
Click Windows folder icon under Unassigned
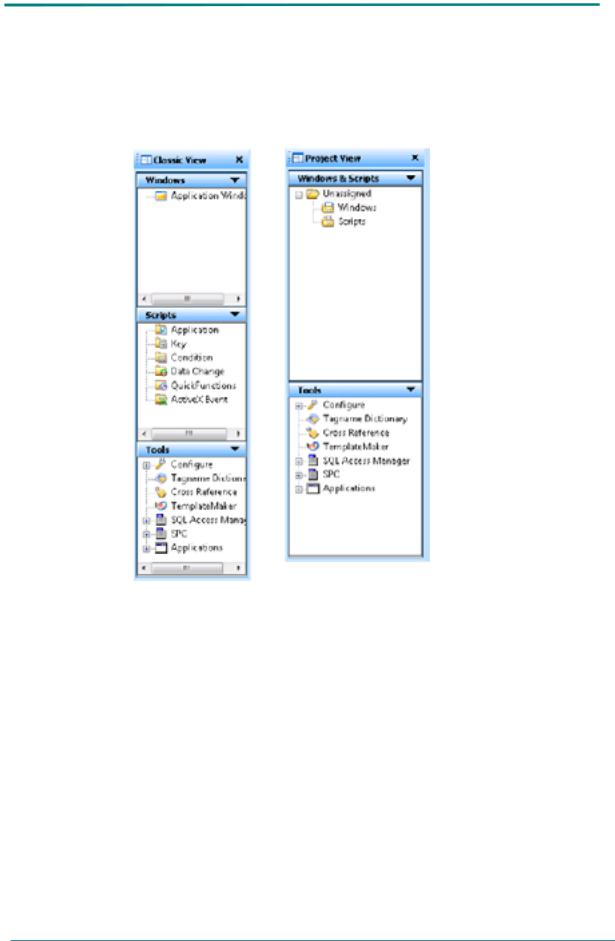point(327,208)
